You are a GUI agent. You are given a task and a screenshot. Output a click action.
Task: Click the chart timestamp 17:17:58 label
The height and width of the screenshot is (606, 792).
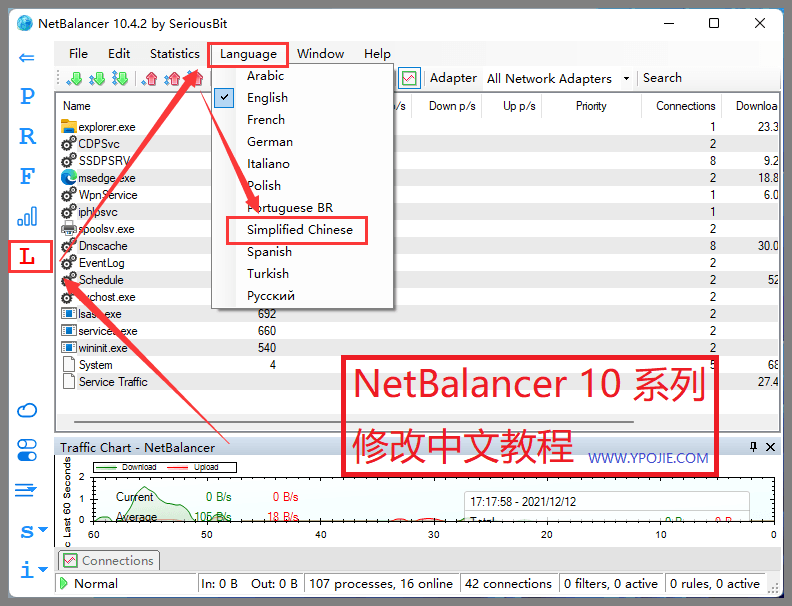pos(523,502)
